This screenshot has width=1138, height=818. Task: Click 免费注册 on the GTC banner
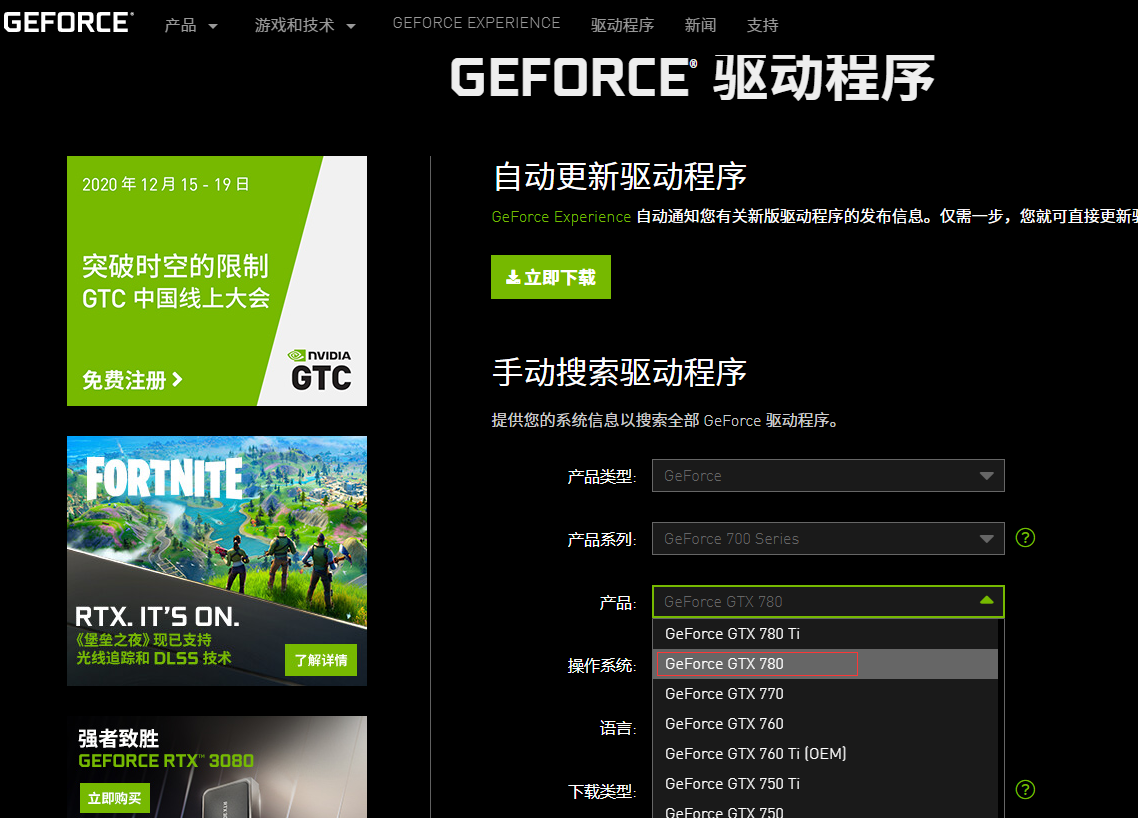132,380
